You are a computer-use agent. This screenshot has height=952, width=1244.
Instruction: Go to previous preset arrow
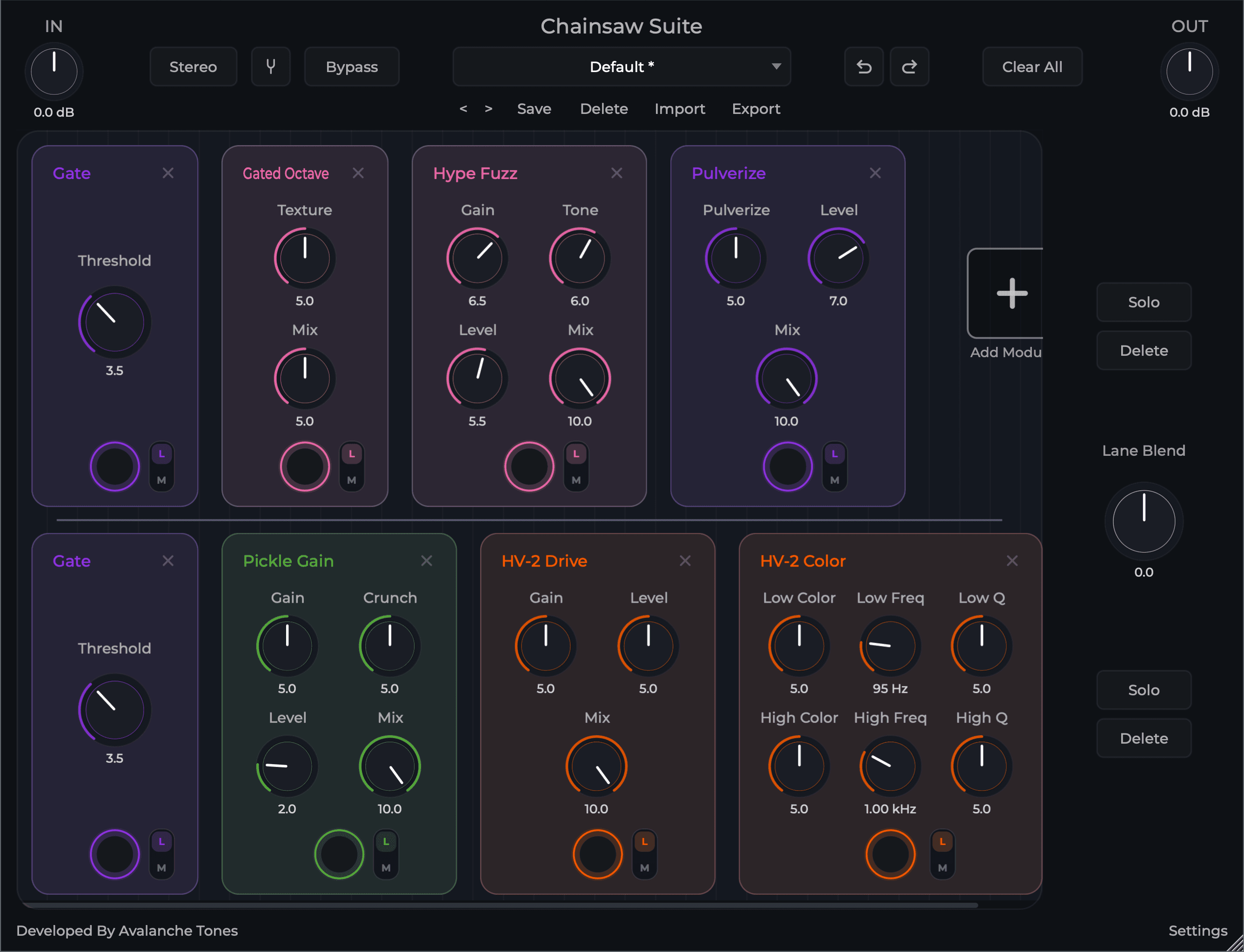tap(463, 108)
